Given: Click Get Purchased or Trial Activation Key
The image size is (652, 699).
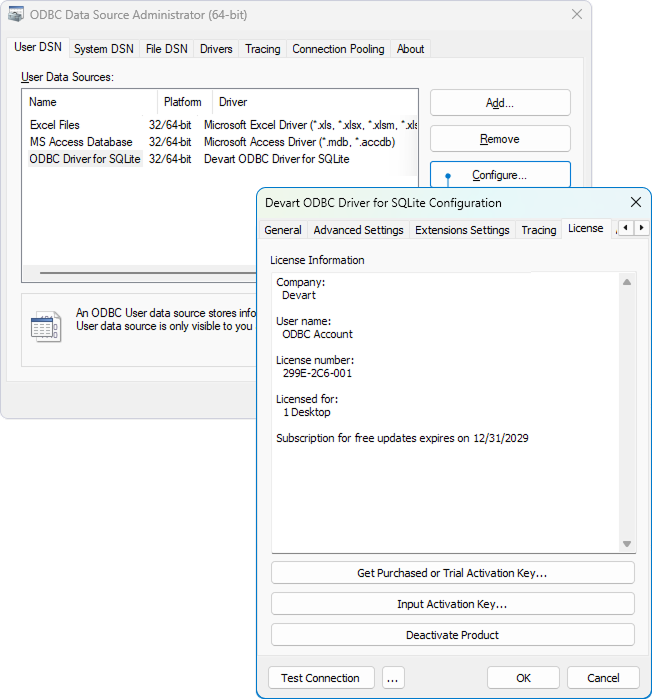Looking at the screenshot, I should pos(452,573).
